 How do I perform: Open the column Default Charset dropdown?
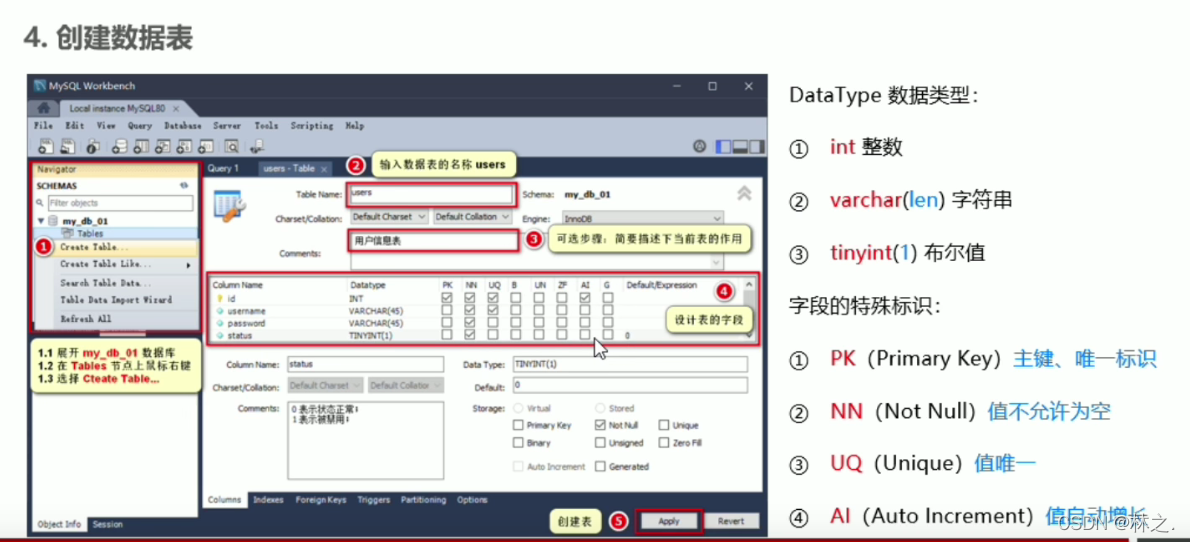(x=326, y=386)
